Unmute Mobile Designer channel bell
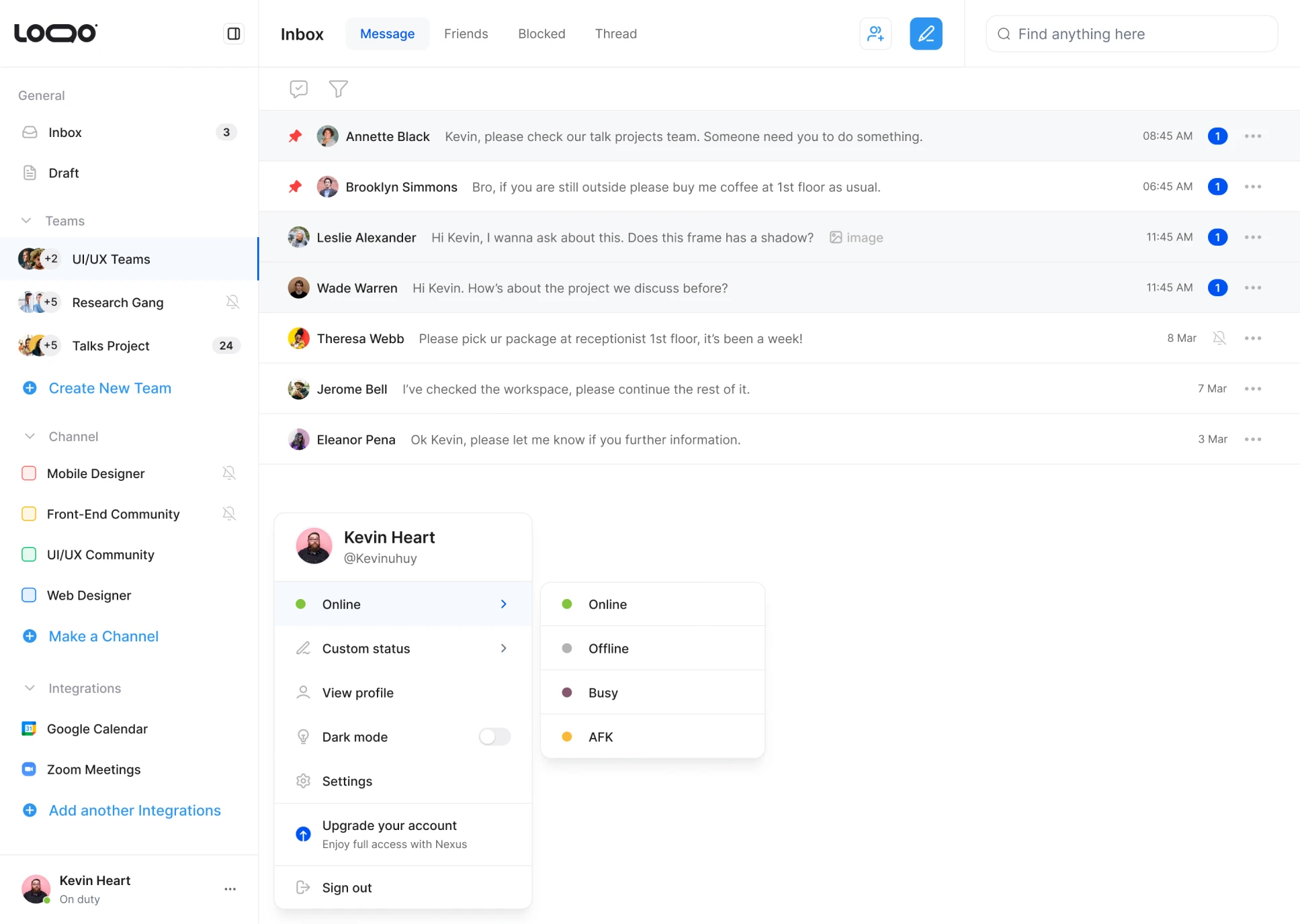Screen dimensions: 1300x924 tap(229, 473)
